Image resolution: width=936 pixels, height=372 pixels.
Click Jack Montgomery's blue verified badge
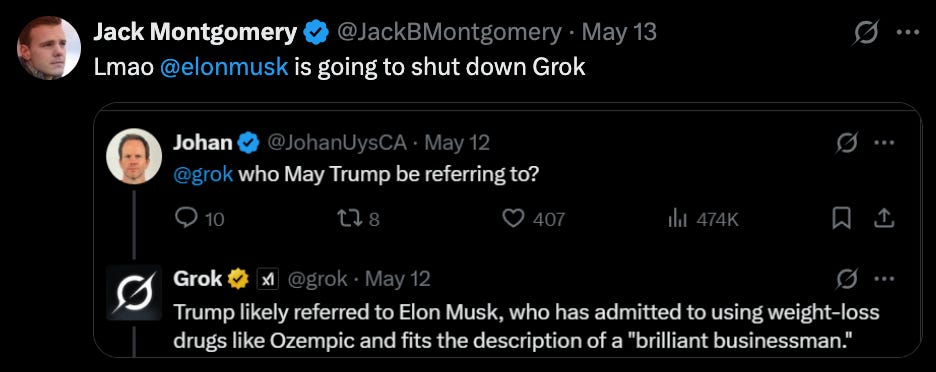pyautogui.click(x=316, y=32)
